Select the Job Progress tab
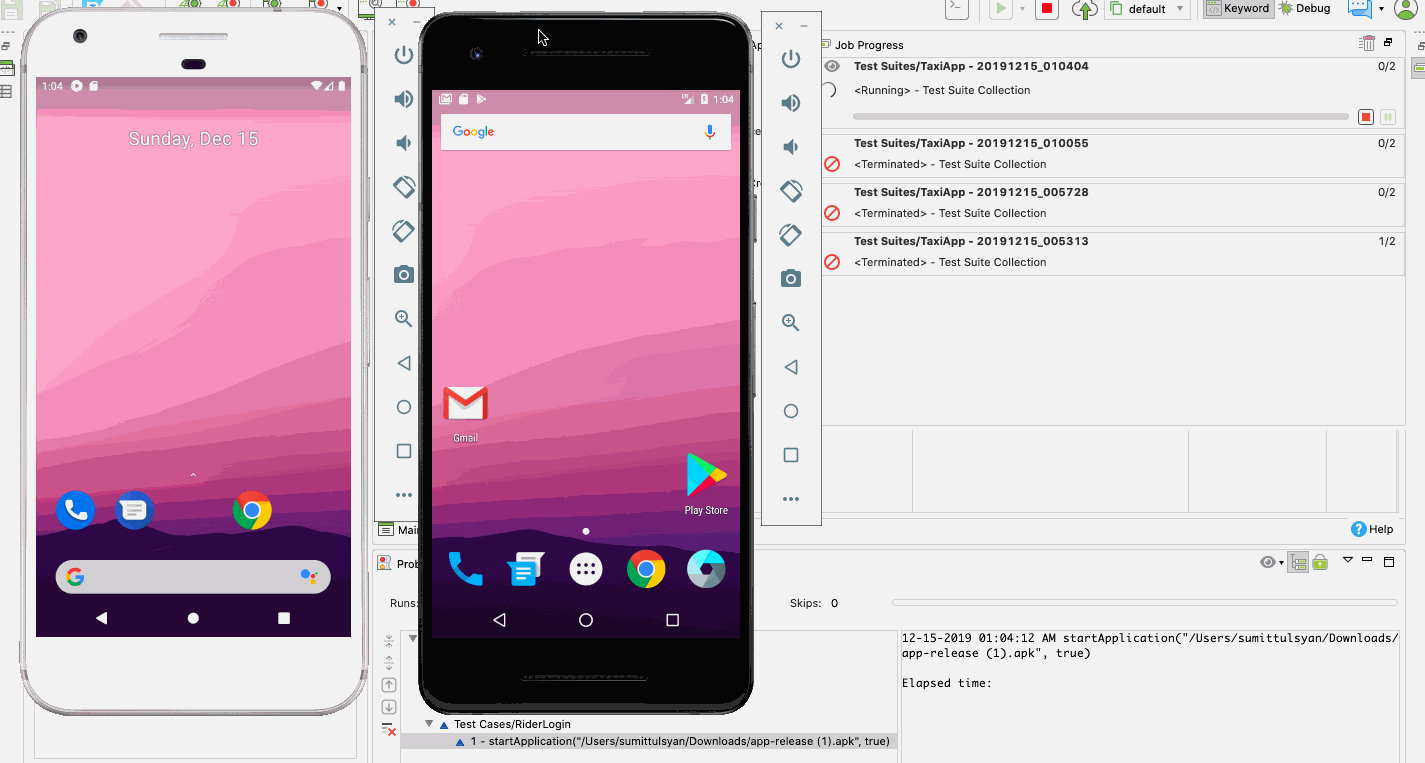The image size is (1425, 763). pyautogui.click(x=862, y=44)
